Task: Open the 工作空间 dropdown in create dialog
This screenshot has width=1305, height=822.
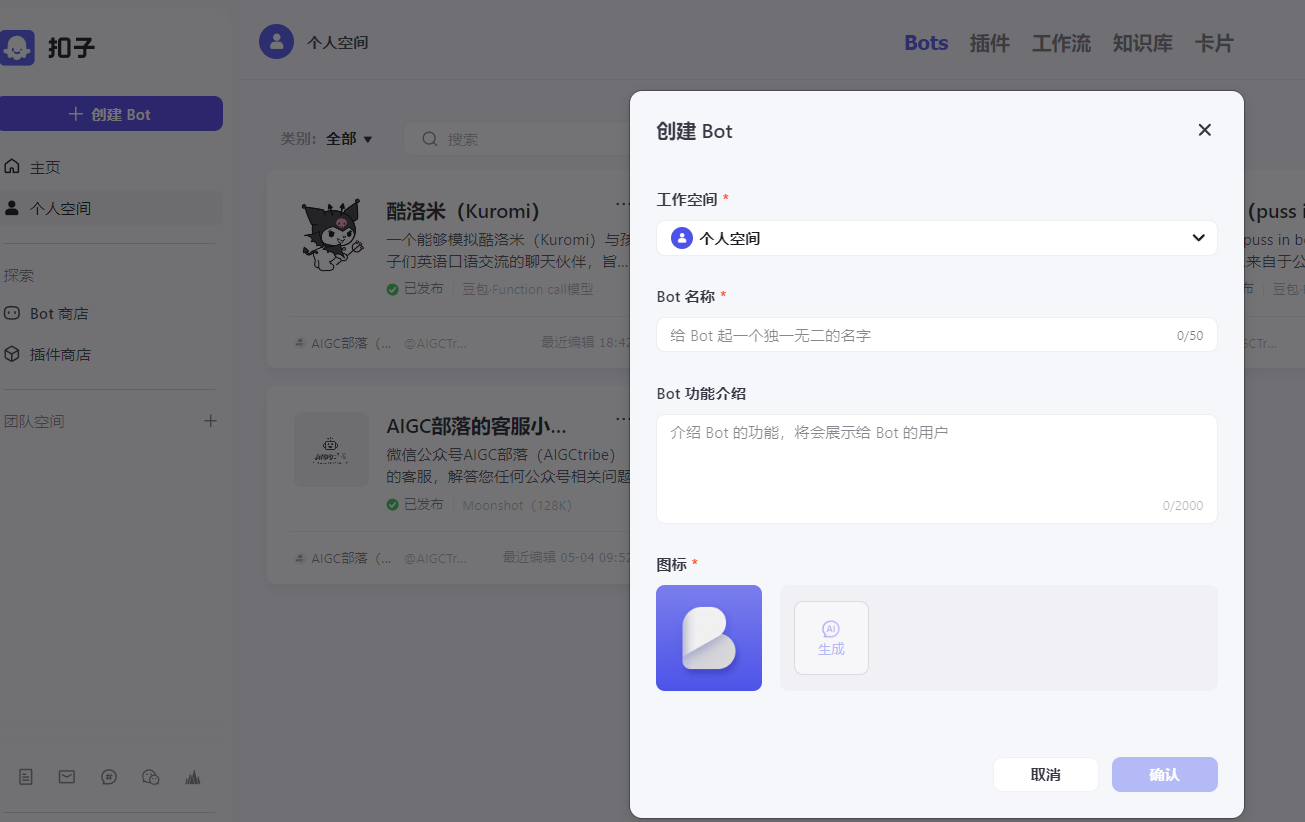Action: [936, 238]
